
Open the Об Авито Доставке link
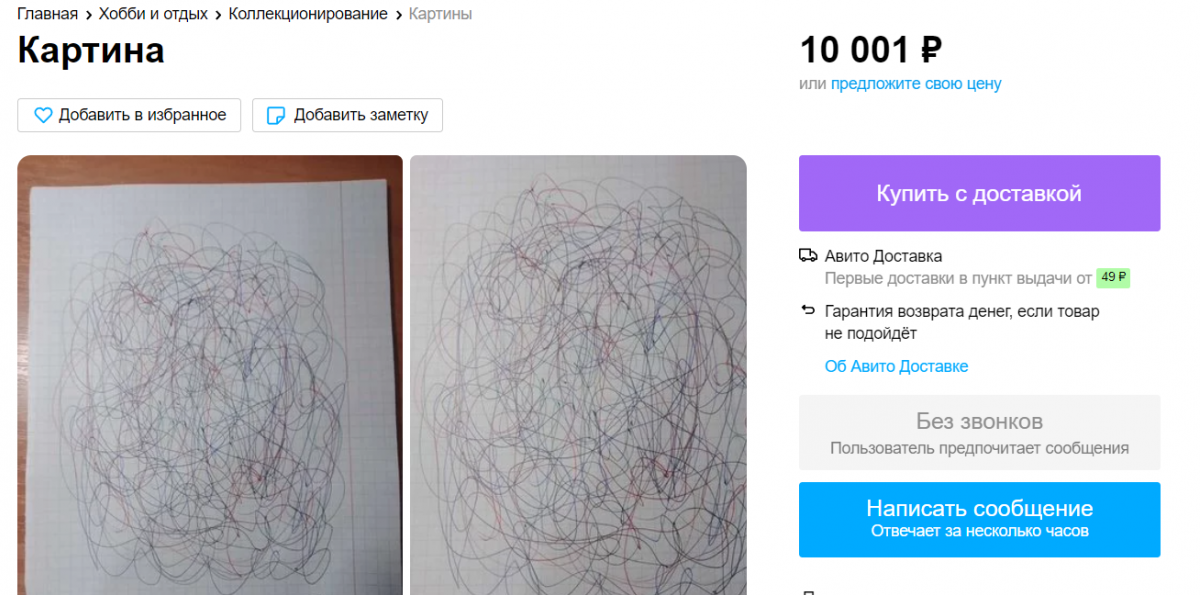click(x=896, y=366)
